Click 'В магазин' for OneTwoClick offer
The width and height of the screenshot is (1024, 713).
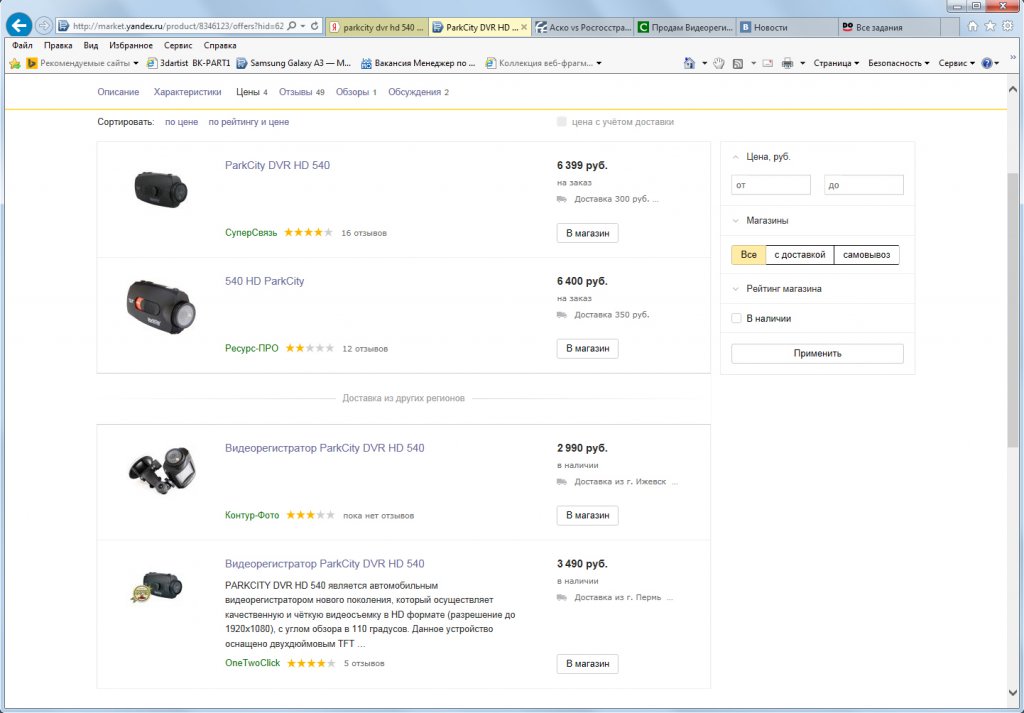(x=588, y=663)
